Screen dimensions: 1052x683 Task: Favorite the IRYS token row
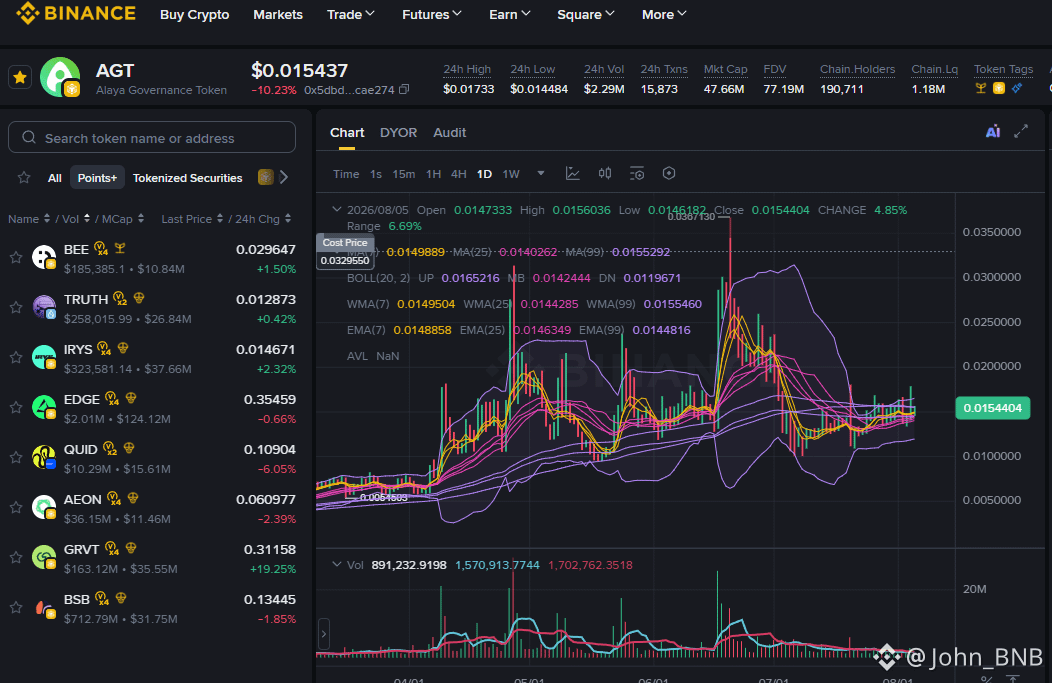15,357
